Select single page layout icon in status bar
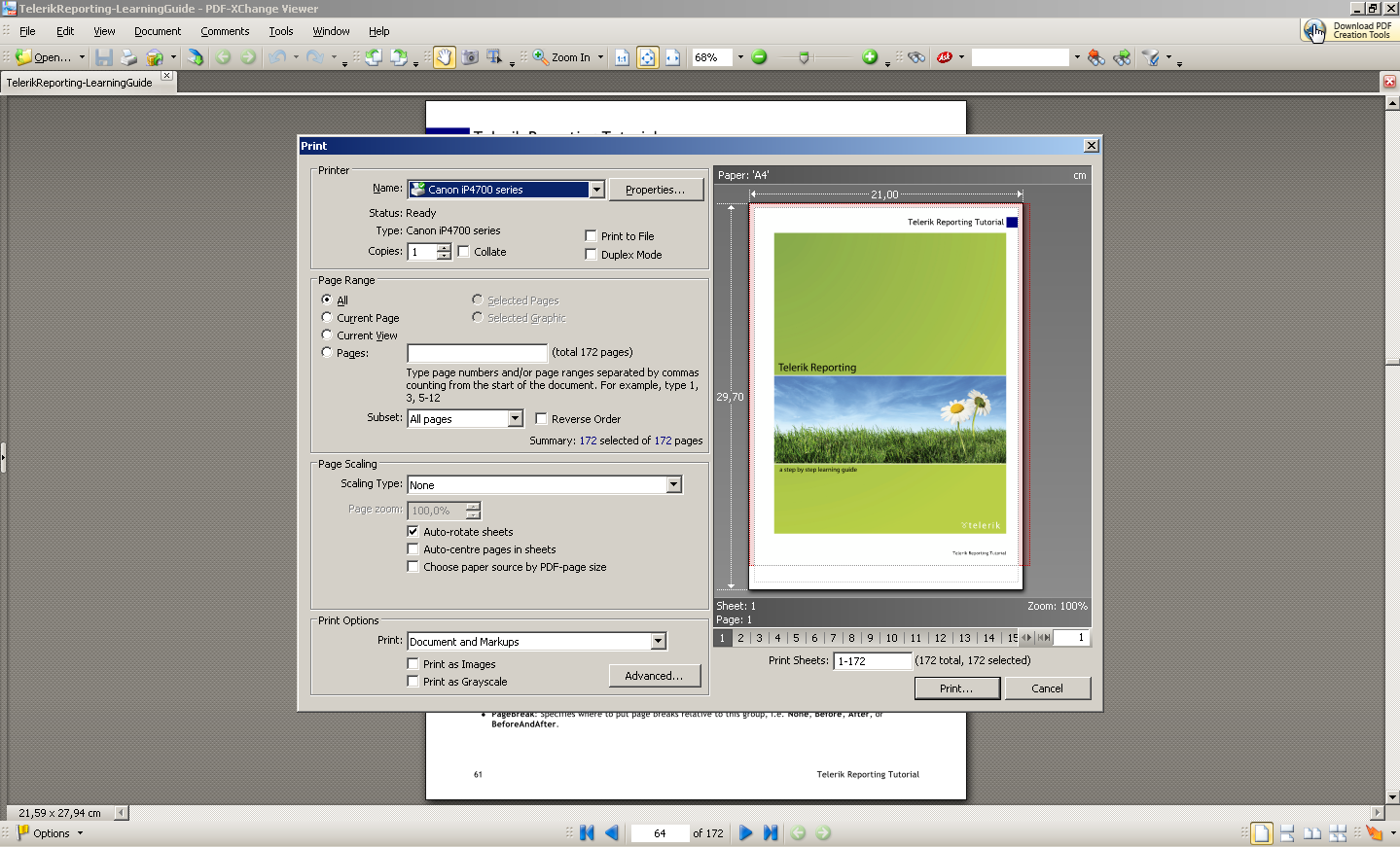This screenshot has height=847, width=1400. coord(1262,833)
